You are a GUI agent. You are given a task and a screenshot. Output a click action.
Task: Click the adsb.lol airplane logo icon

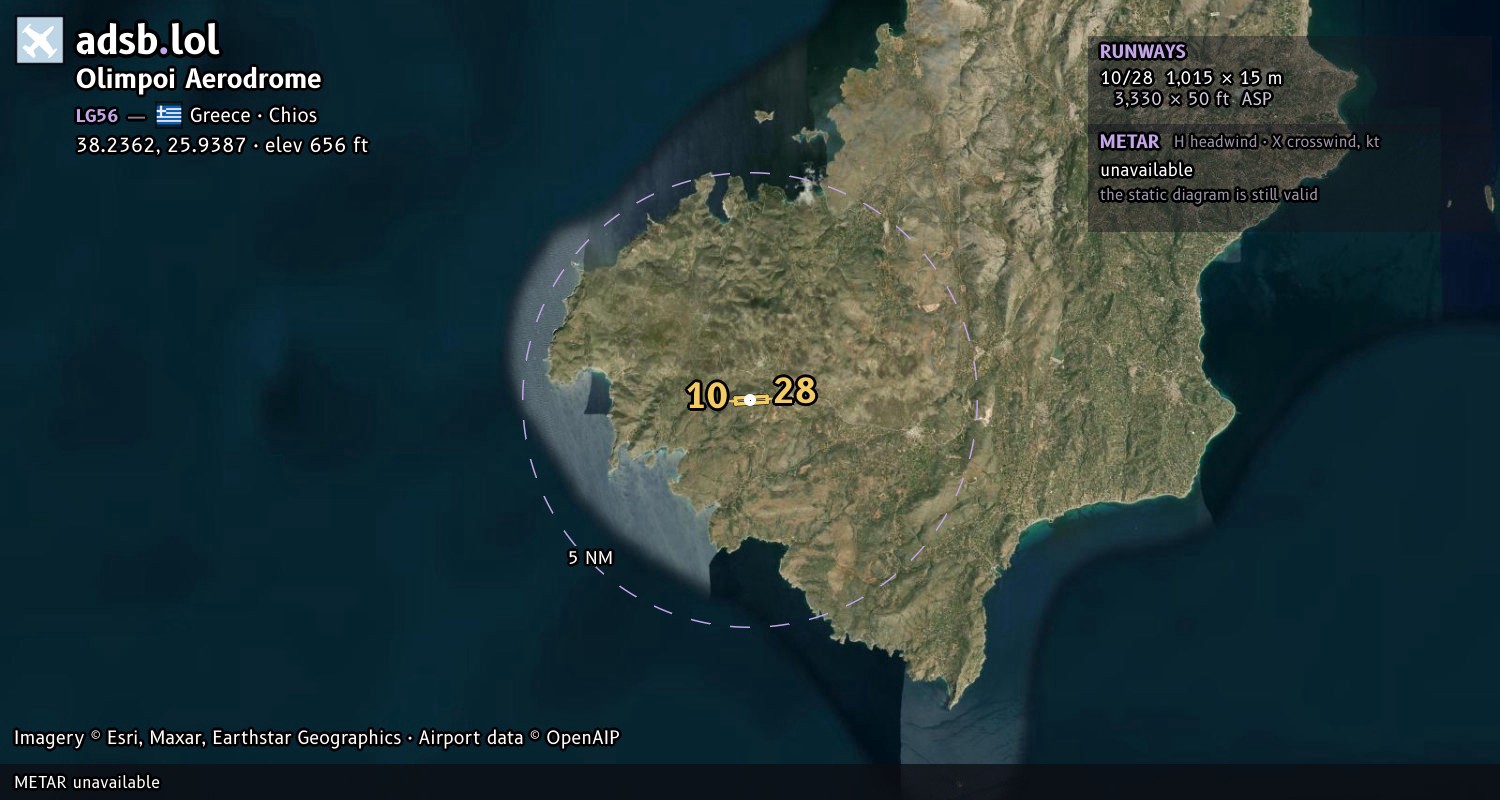[x=40, y=40]
